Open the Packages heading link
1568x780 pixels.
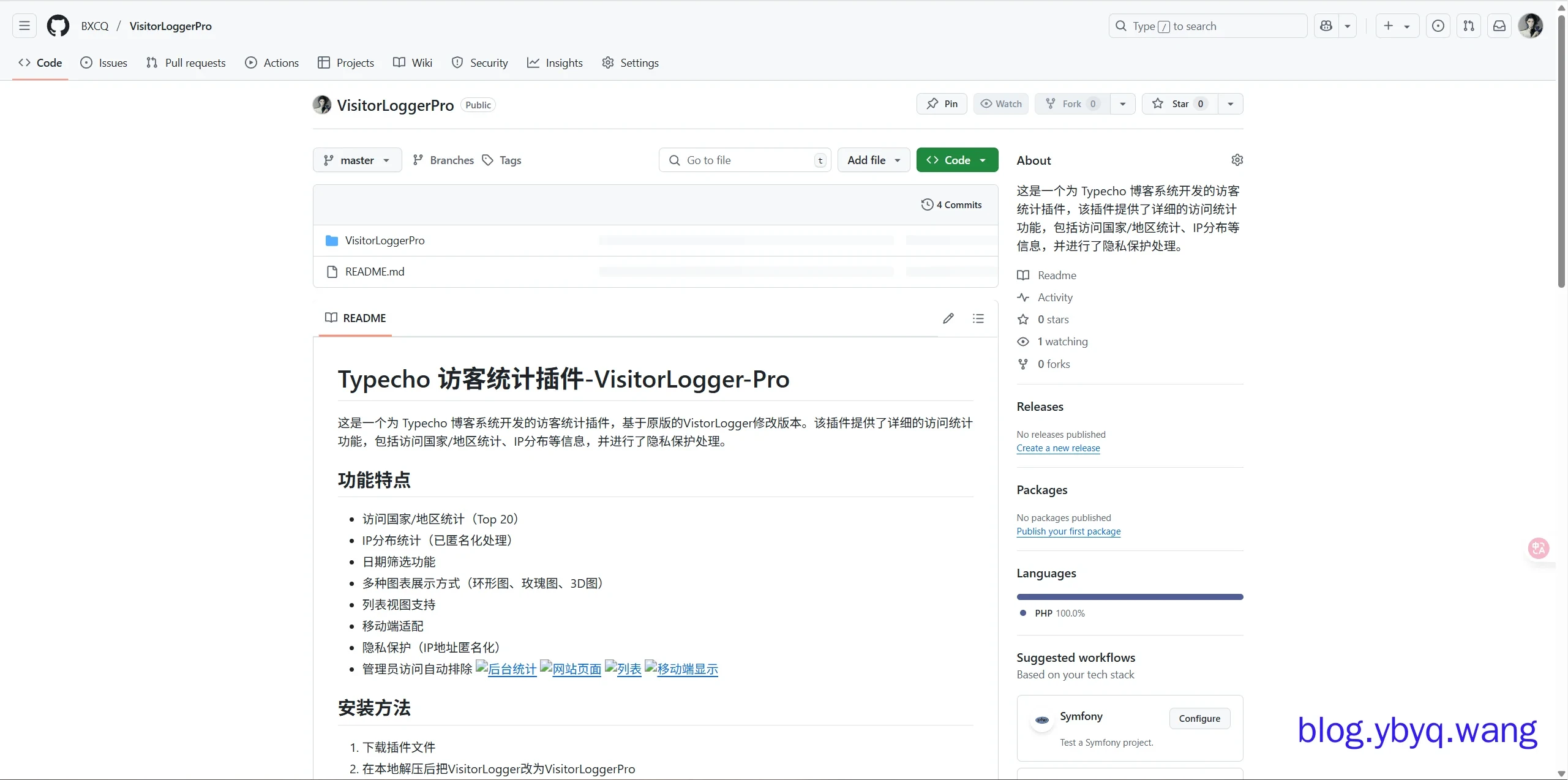point(1041,490)
